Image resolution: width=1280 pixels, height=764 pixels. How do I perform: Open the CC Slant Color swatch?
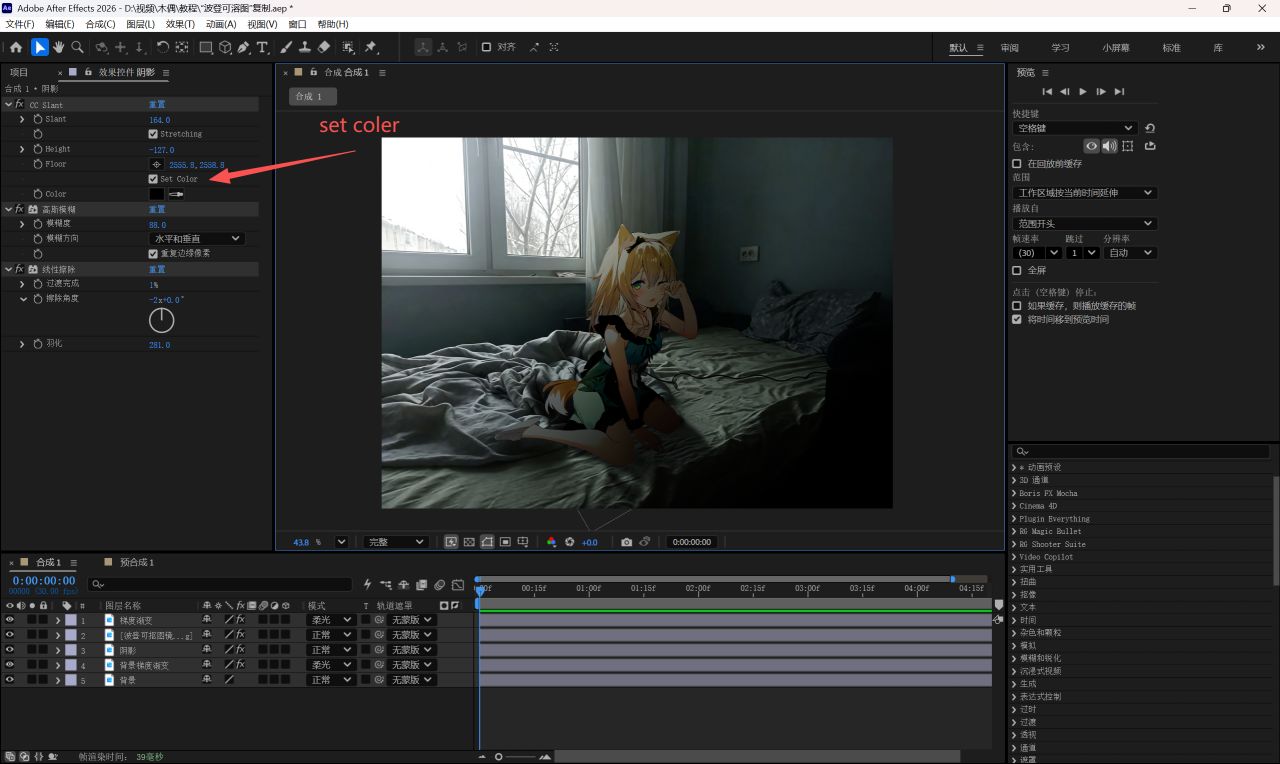coord(157,194)
